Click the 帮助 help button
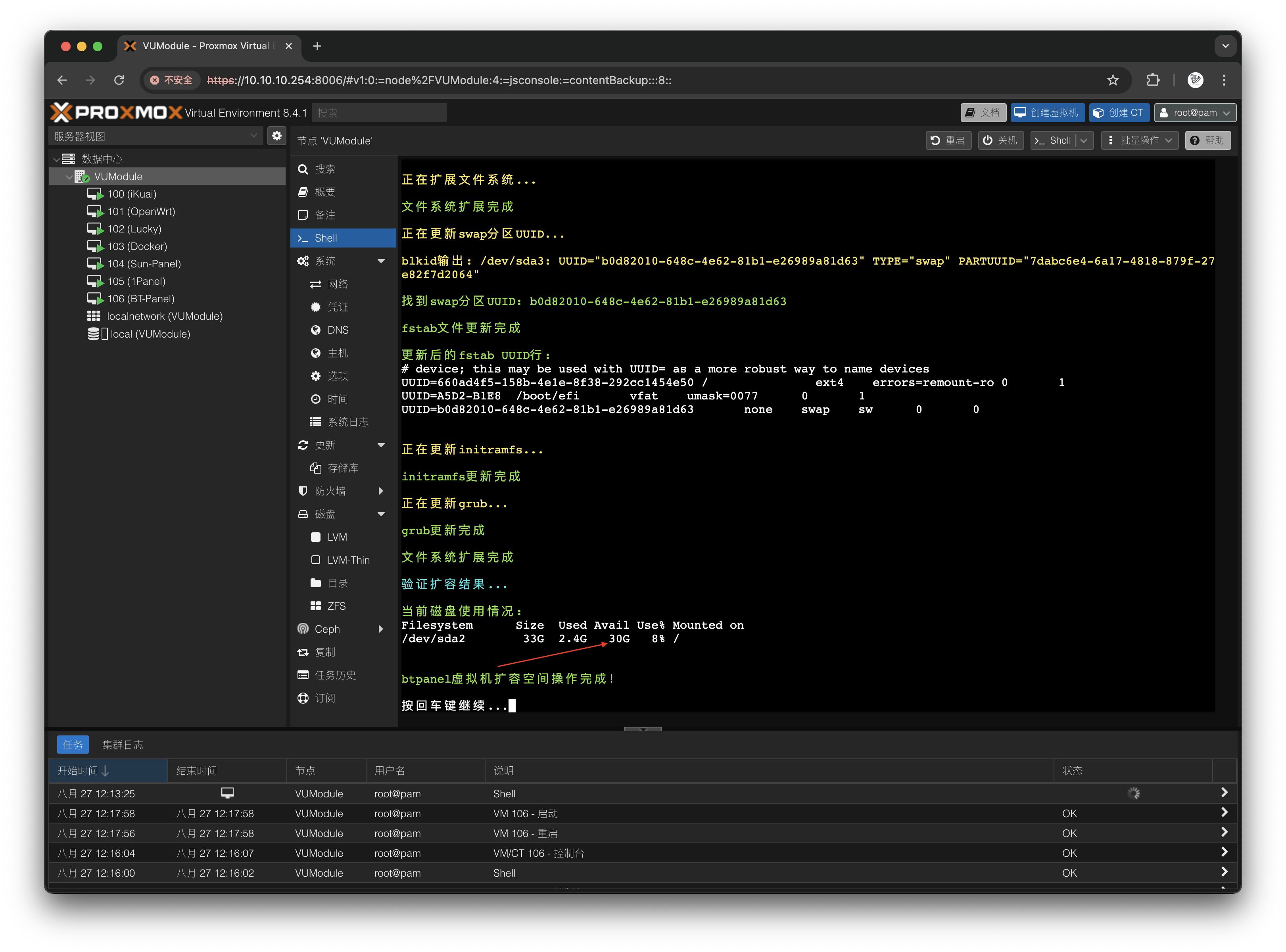 [1207, 140]
